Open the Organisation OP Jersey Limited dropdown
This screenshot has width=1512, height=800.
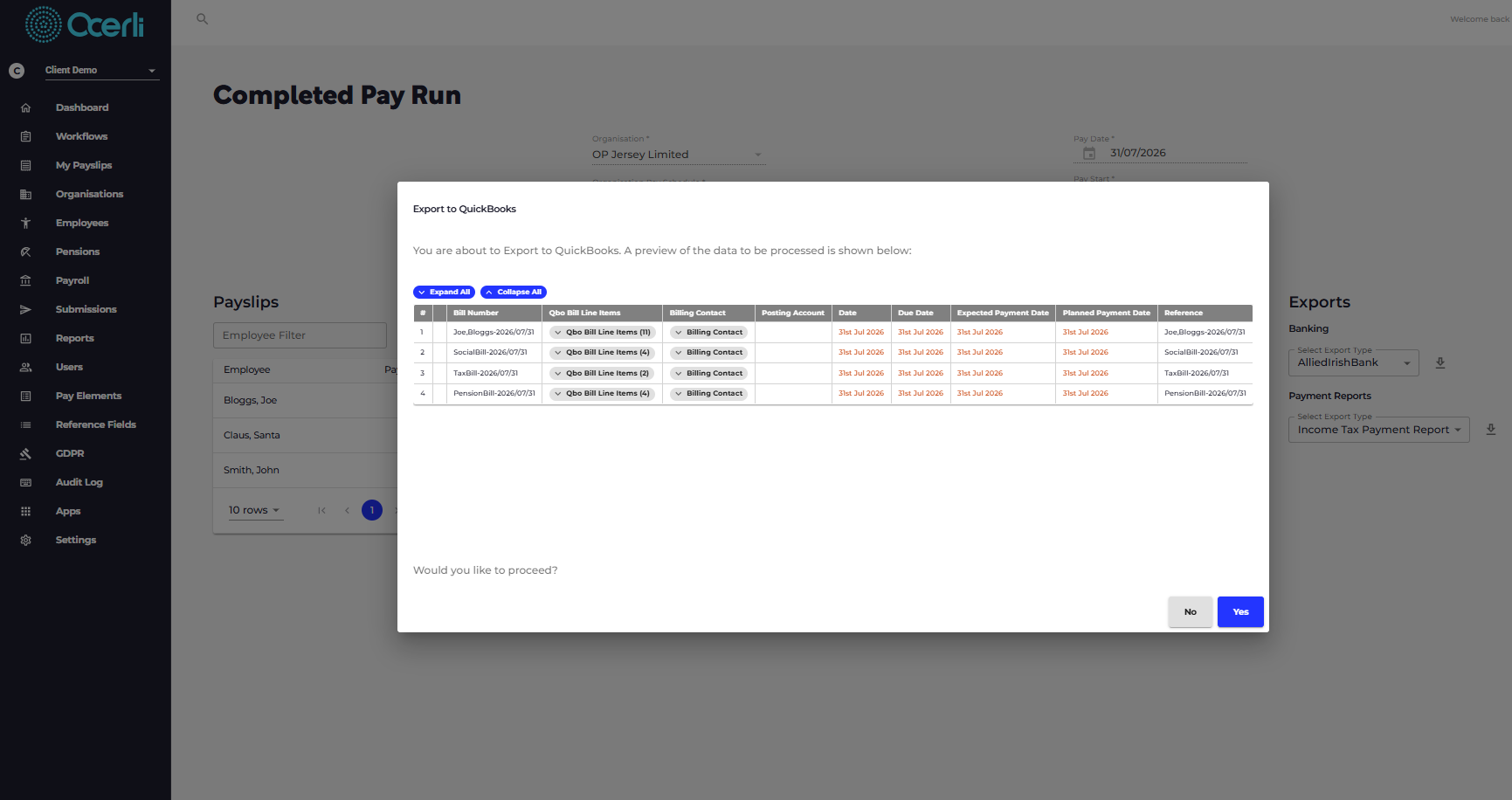tap(678, 155)
